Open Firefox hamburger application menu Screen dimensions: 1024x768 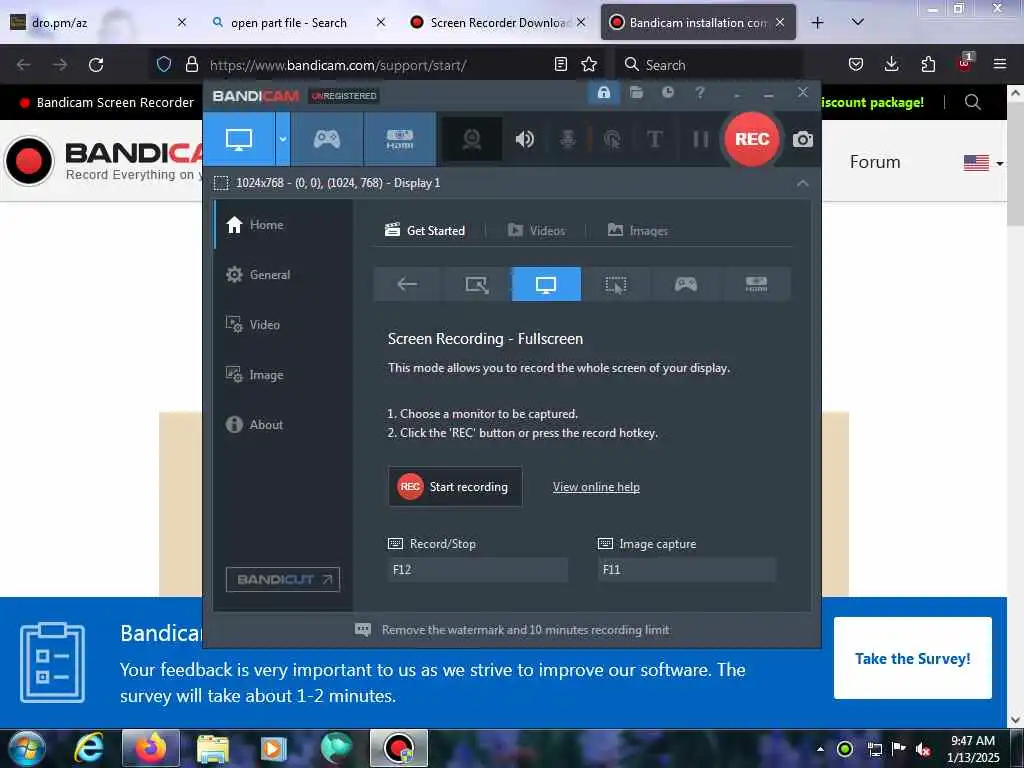tap(1000, 65)
